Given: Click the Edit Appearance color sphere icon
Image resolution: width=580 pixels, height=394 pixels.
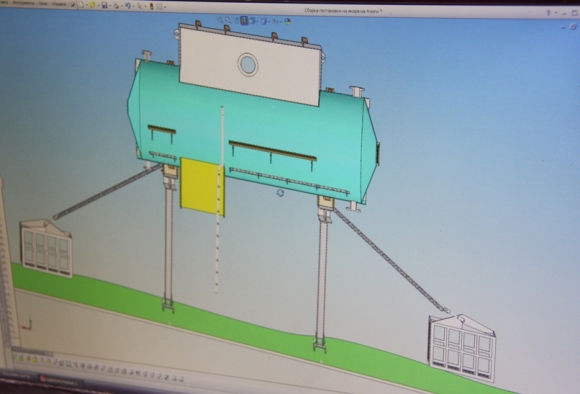Looking at the screenshot, I should point(287,21).
